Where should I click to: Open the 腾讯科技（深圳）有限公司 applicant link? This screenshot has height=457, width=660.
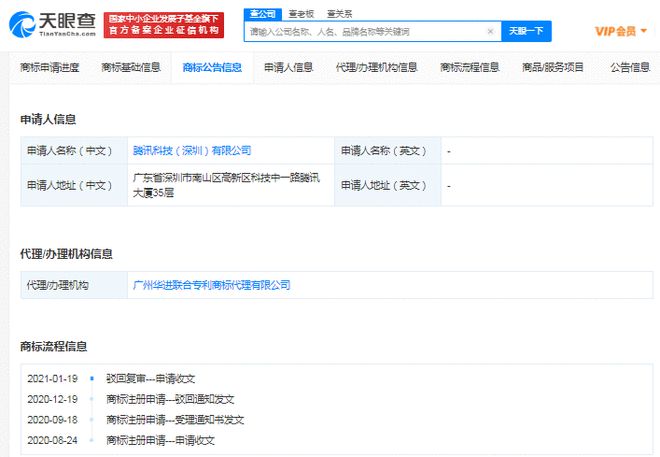pos(192,151)
